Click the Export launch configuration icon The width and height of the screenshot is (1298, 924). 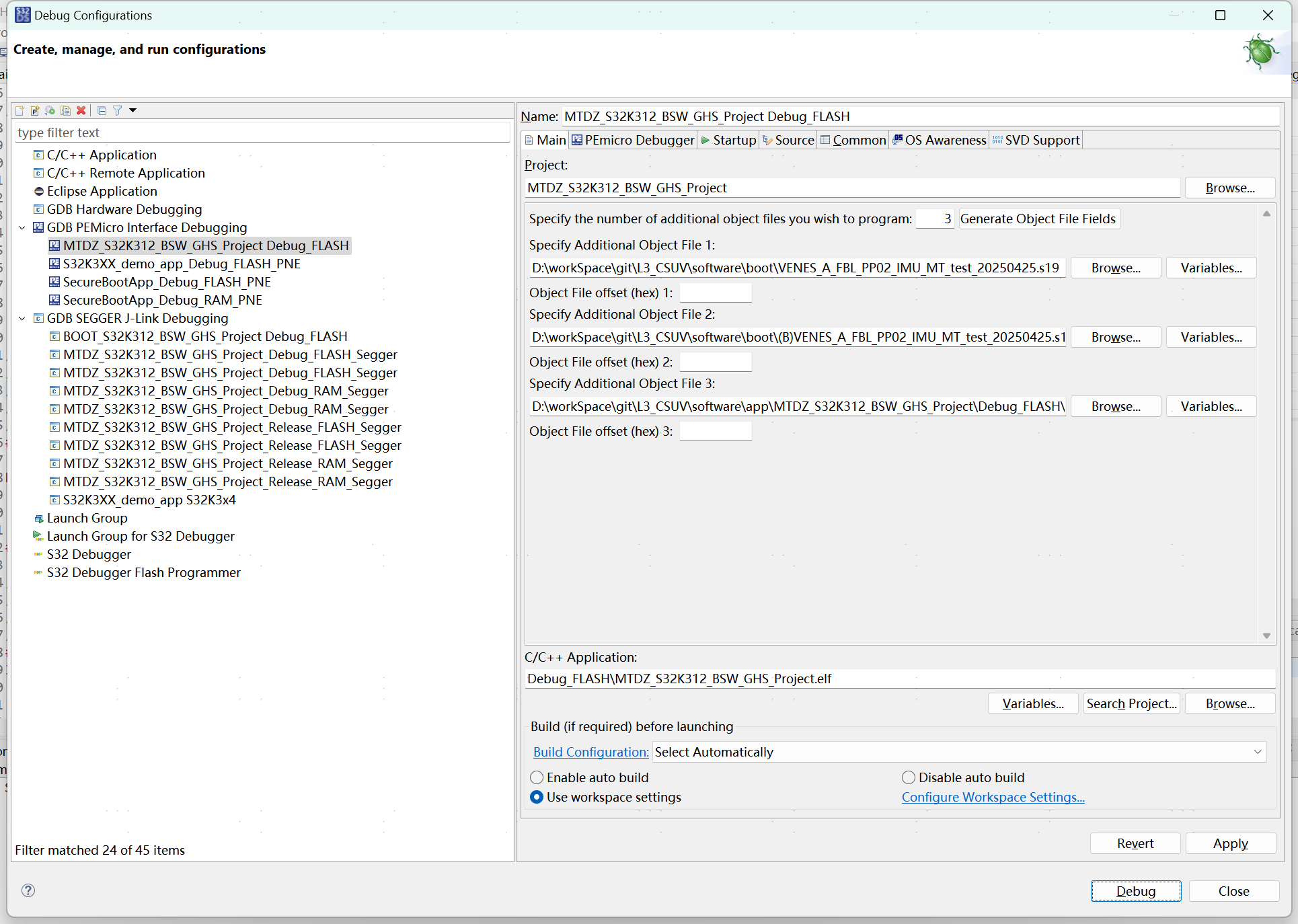[x=50, y=110]
